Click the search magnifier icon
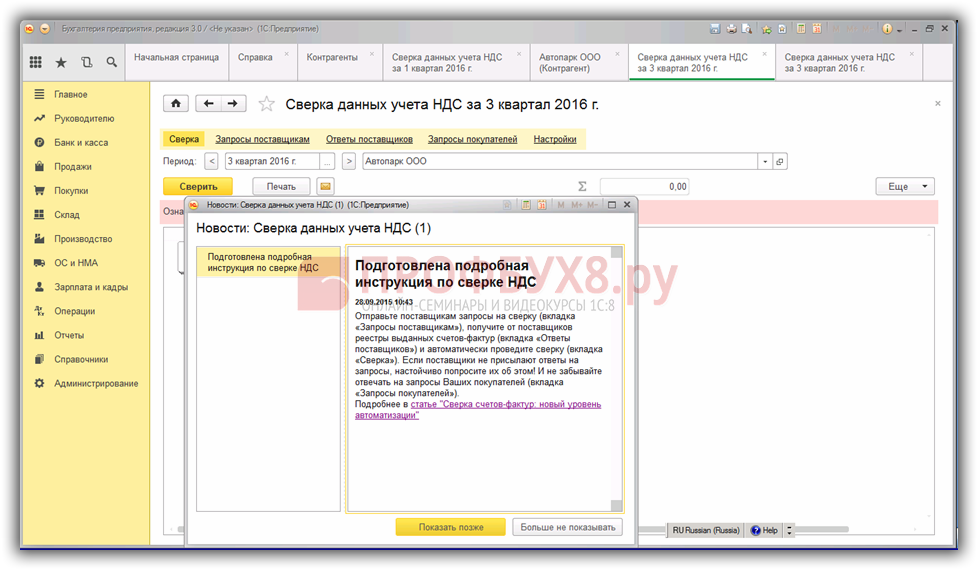978x570 pixels. pyautogui.click(x=112, y=62)
